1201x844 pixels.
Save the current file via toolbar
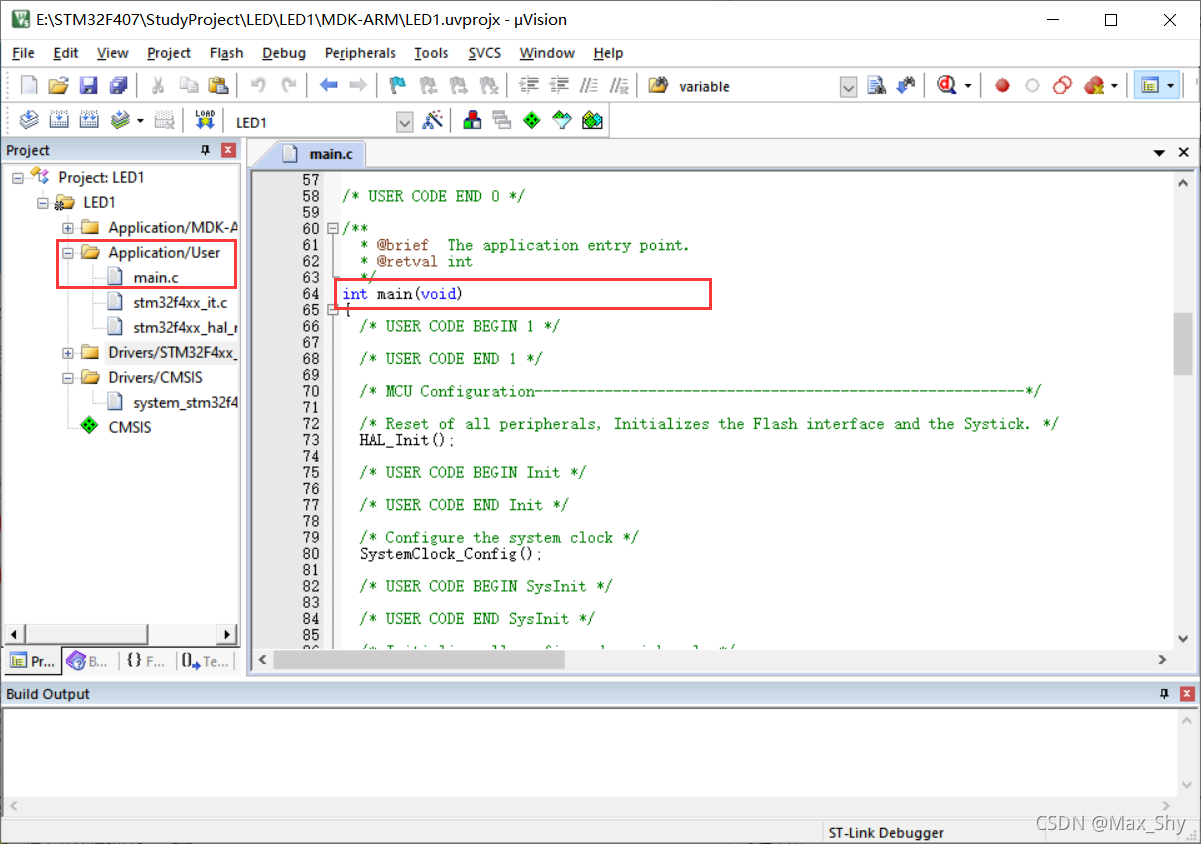tap(88, 86)
